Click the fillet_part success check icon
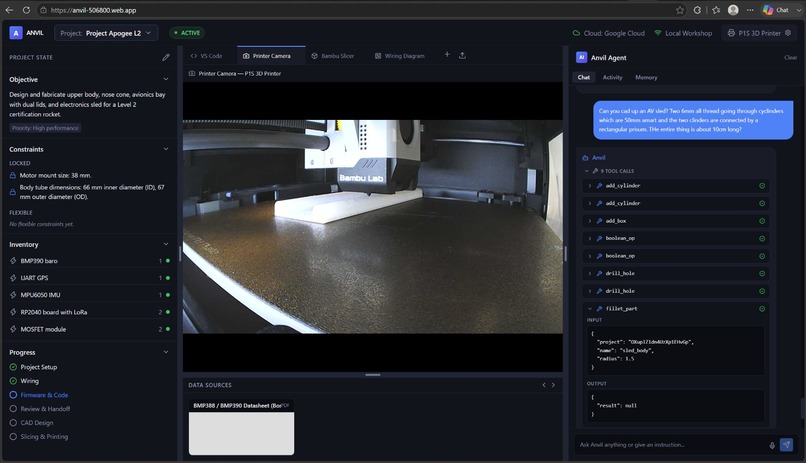The height and width of the screenshot is (463, 806). tap(762, 308)
